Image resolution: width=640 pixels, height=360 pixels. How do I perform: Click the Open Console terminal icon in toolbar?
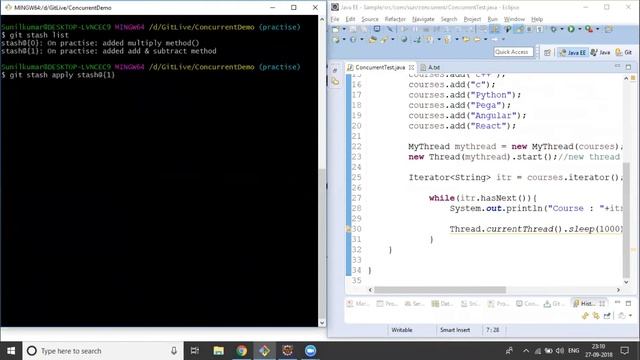[377, 29]
